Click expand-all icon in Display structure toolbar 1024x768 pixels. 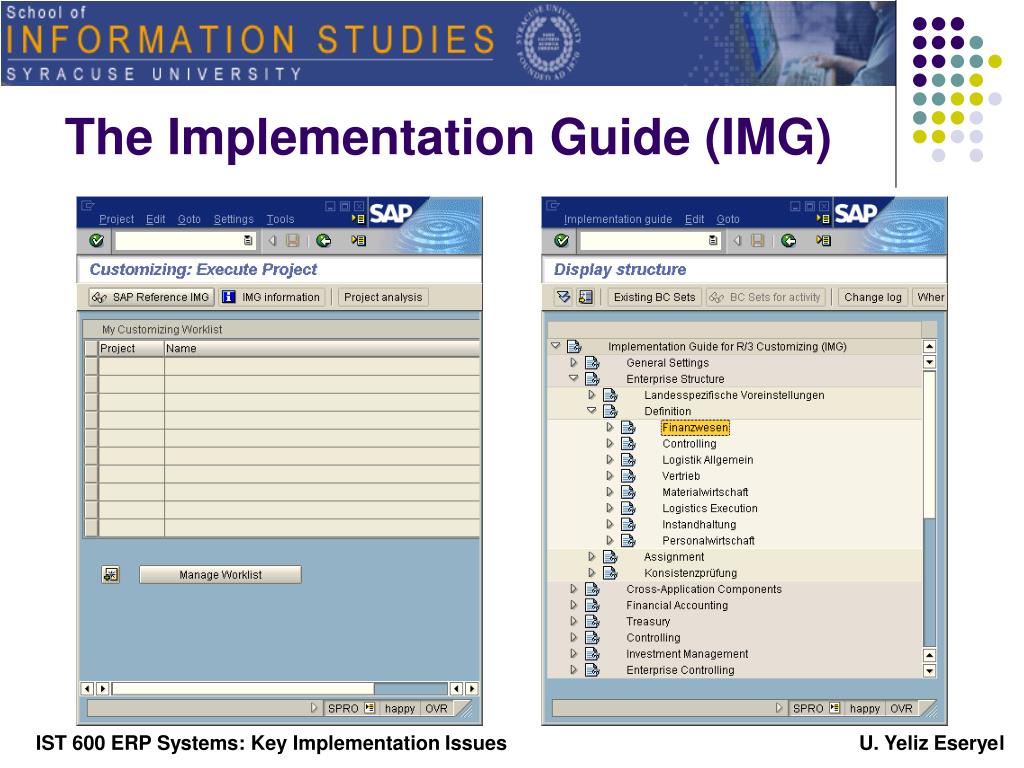(x=563, y=297)
